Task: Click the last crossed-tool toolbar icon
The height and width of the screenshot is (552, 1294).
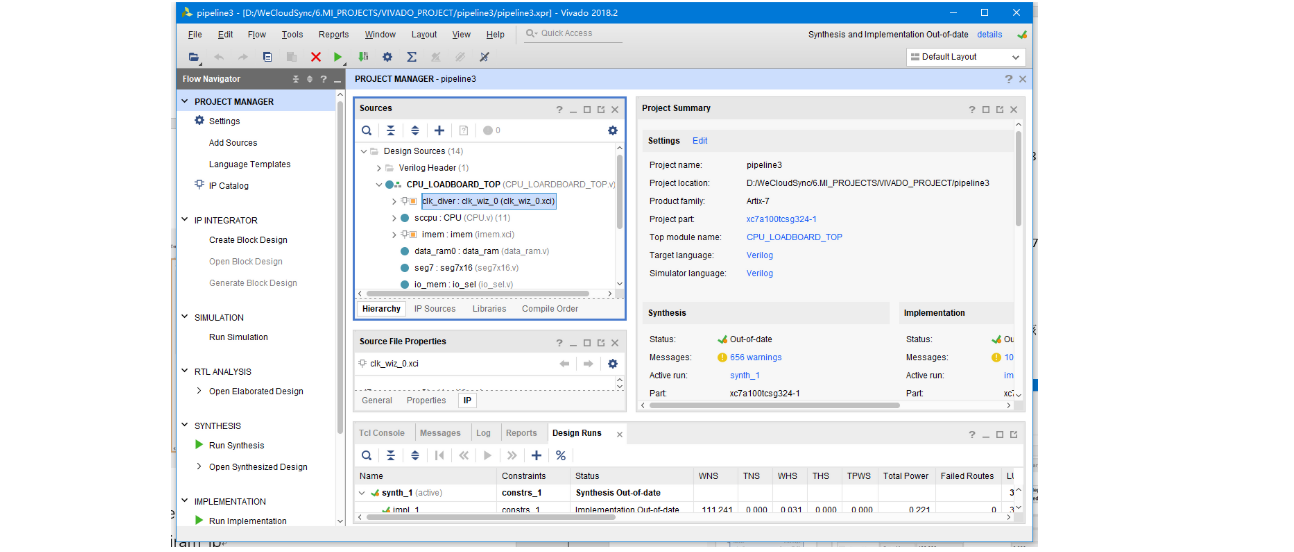Action: tap(484, 57)
